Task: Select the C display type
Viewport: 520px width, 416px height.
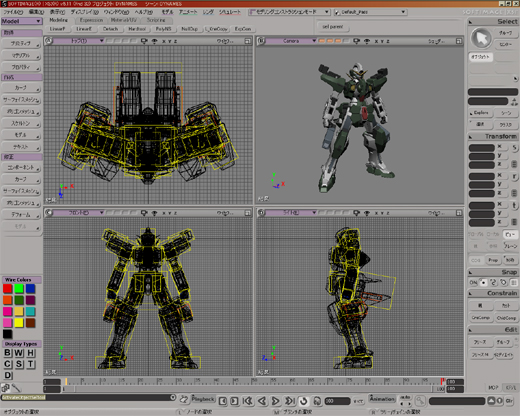Action: pyautogui.click(x=7, y=364)
